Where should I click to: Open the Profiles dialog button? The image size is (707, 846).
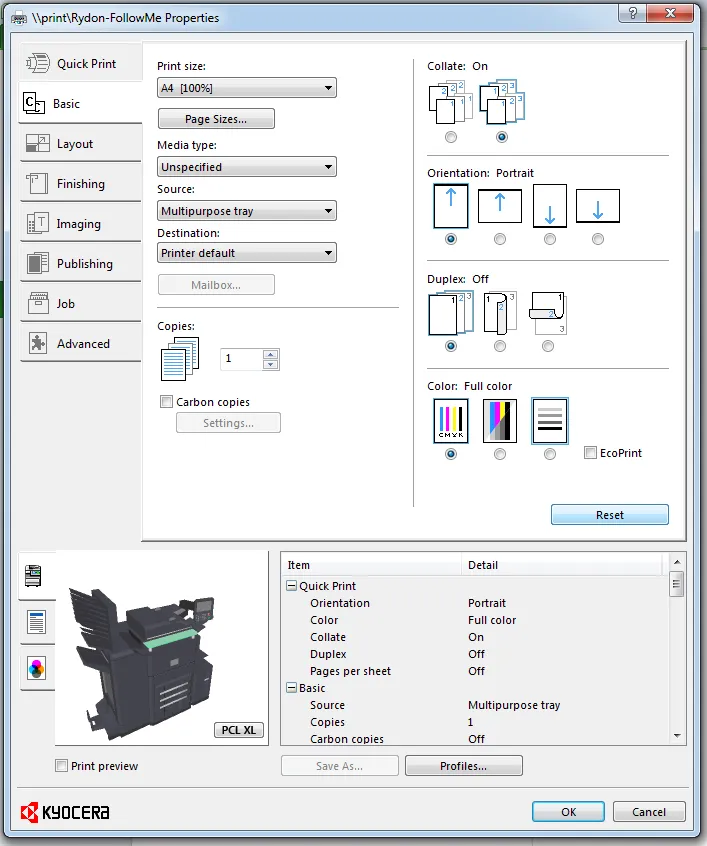464,766
